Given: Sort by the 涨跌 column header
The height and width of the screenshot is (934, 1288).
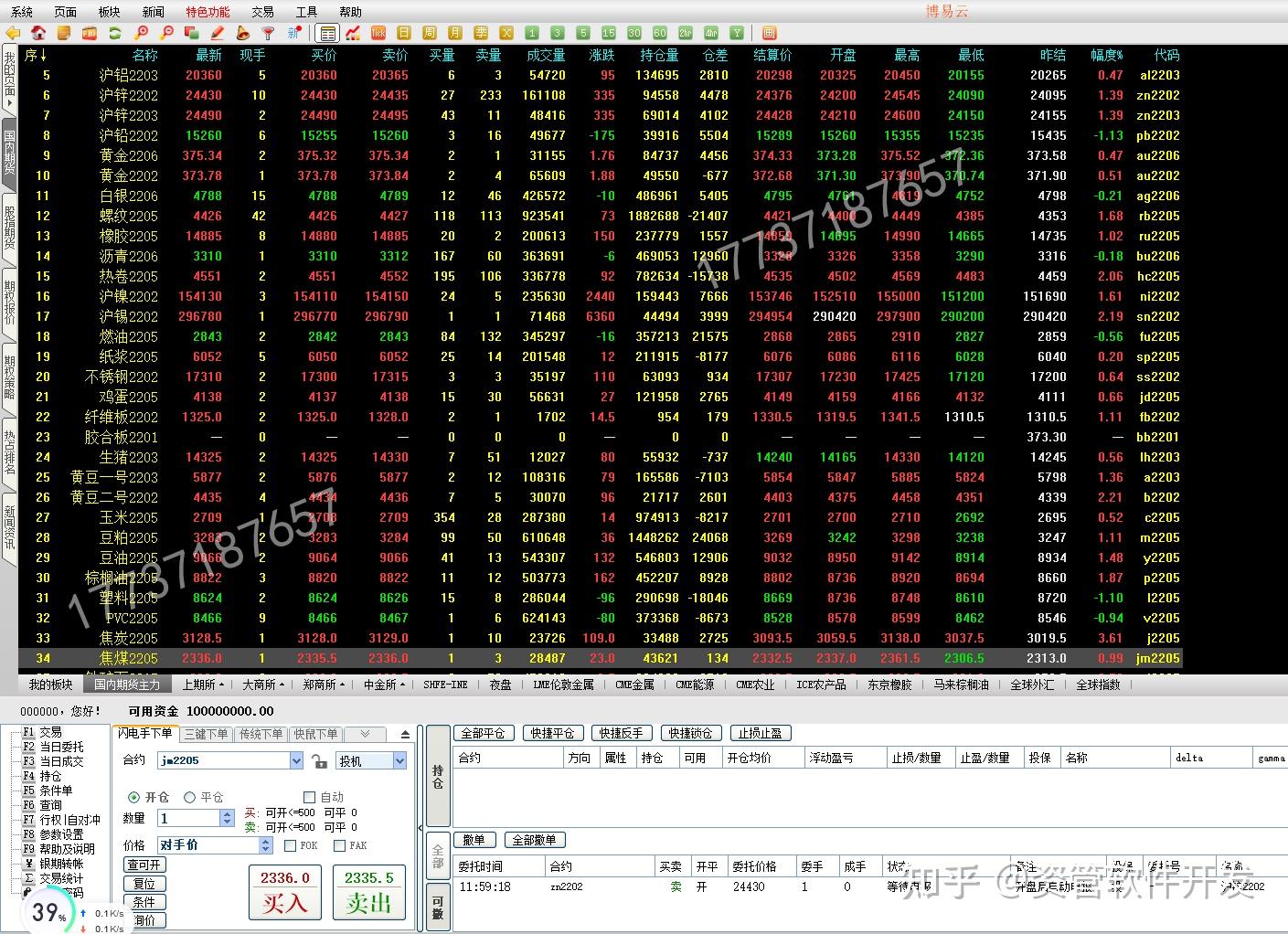Looking at the screenshot, I should click(601, 55).
